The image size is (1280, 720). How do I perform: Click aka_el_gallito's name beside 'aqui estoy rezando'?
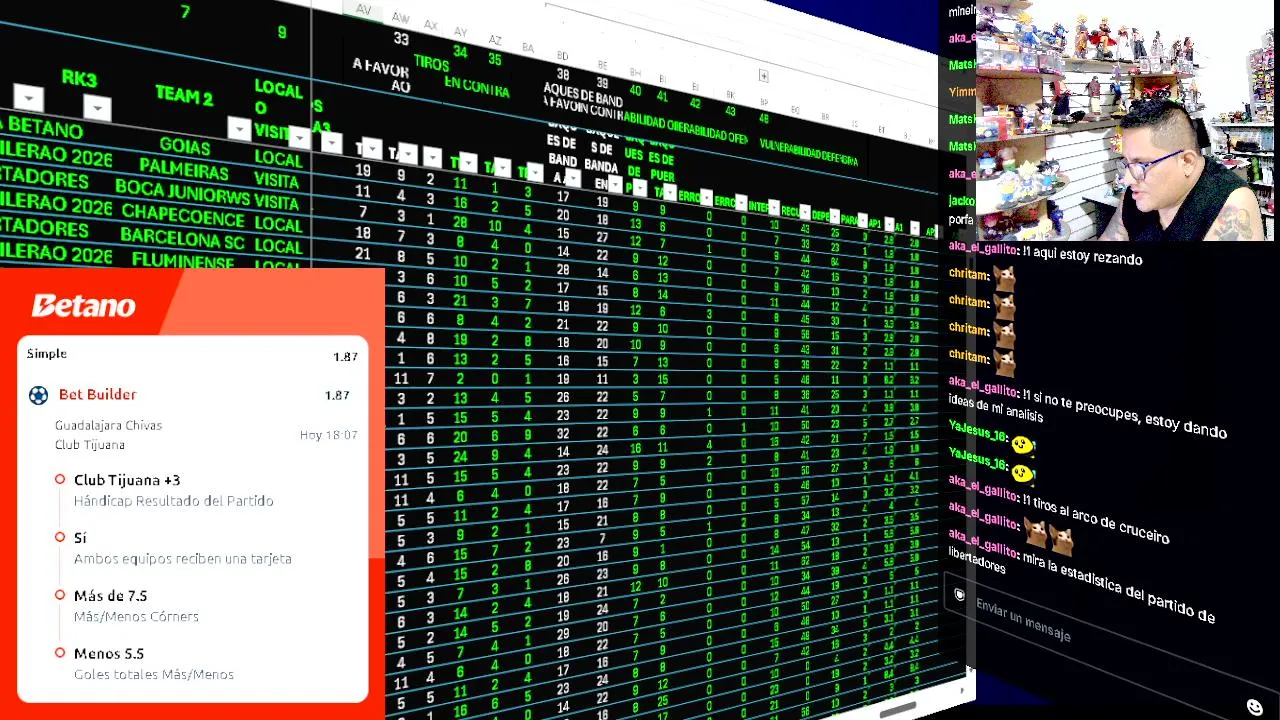coord(982,248)
